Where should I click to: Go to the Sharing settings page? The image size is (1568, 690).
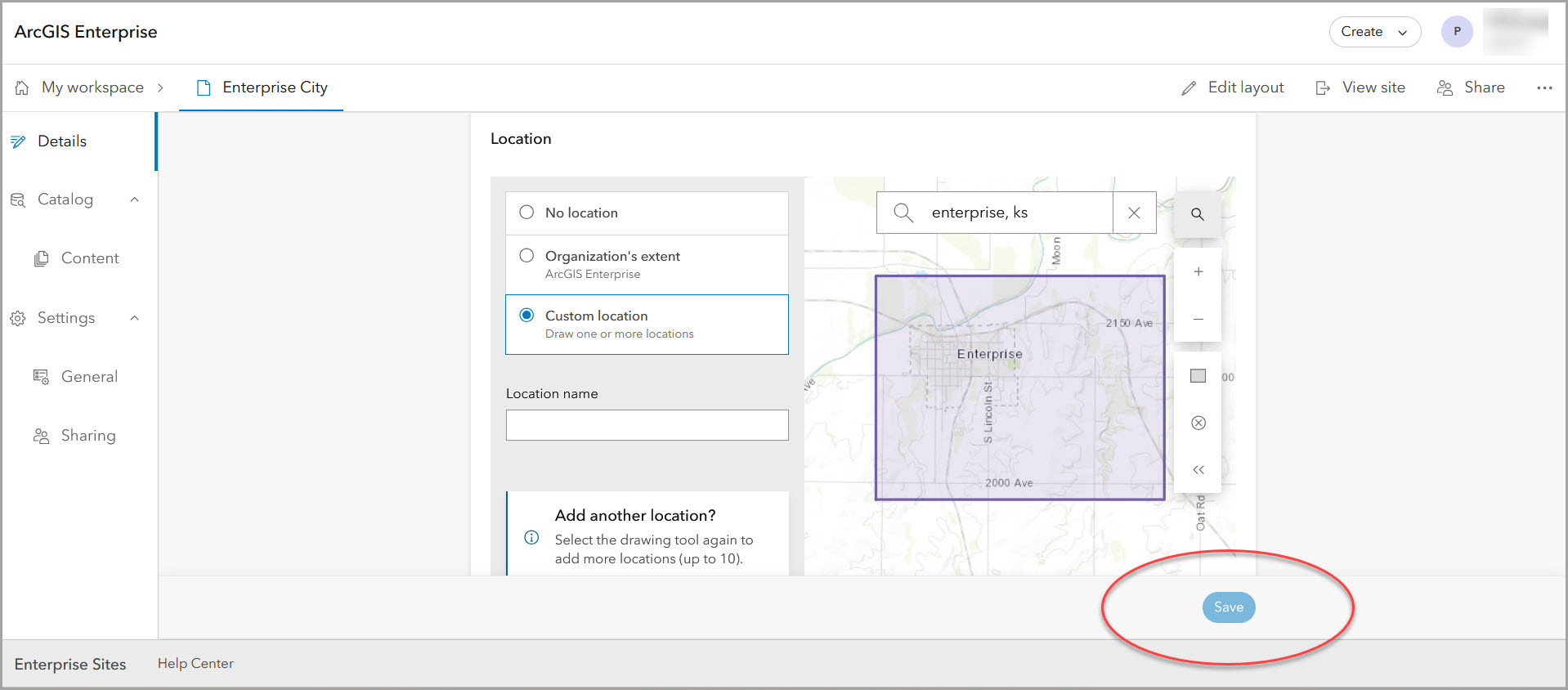[87, 436]
